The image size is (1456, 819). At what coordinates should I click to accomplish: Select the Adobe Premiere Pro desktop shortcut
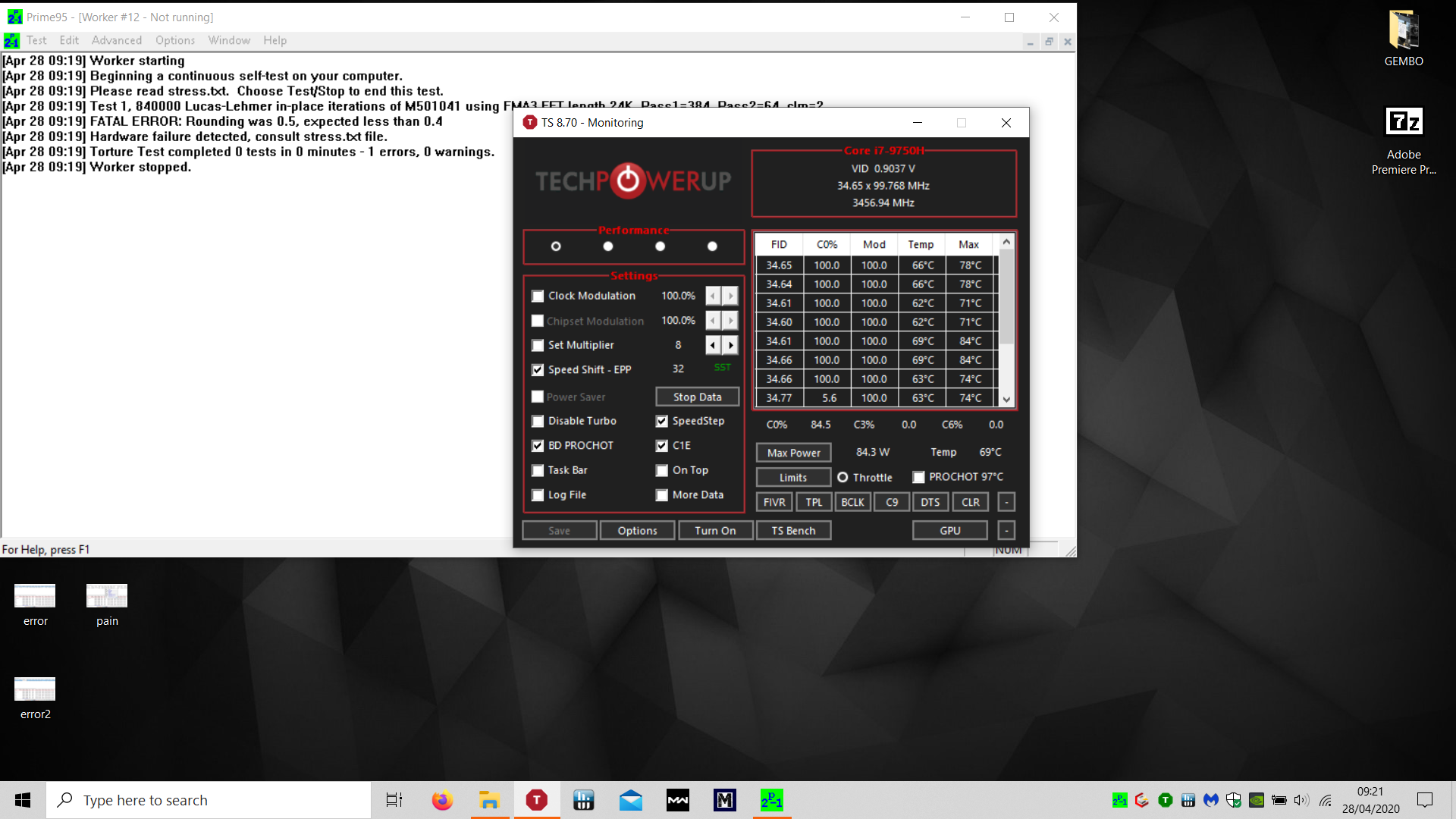[x=1404, y=141]
